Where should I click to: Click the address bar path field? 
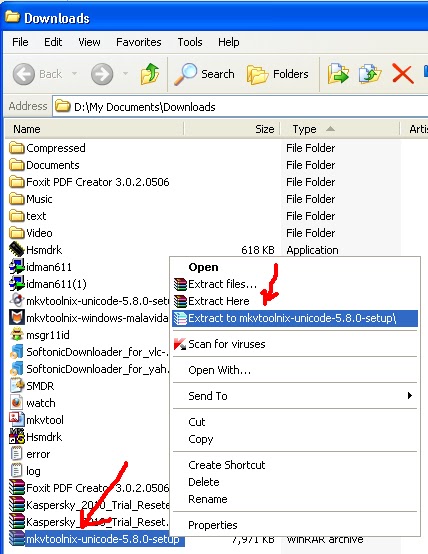pos(240,107)
